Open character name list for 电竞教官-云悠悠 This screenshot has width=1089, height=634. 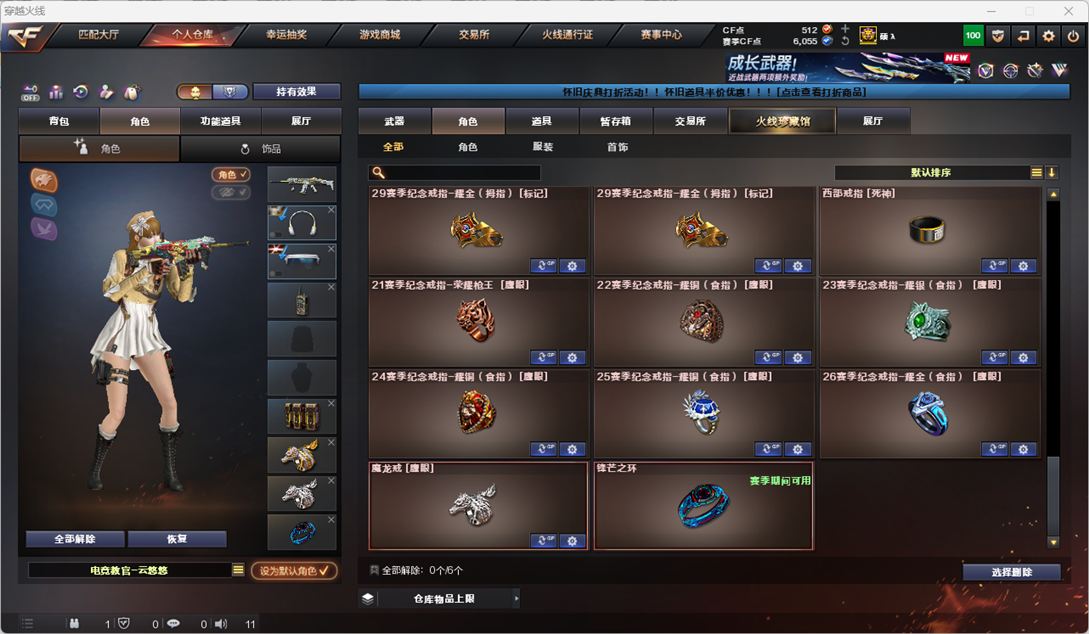tap(238, 570)
